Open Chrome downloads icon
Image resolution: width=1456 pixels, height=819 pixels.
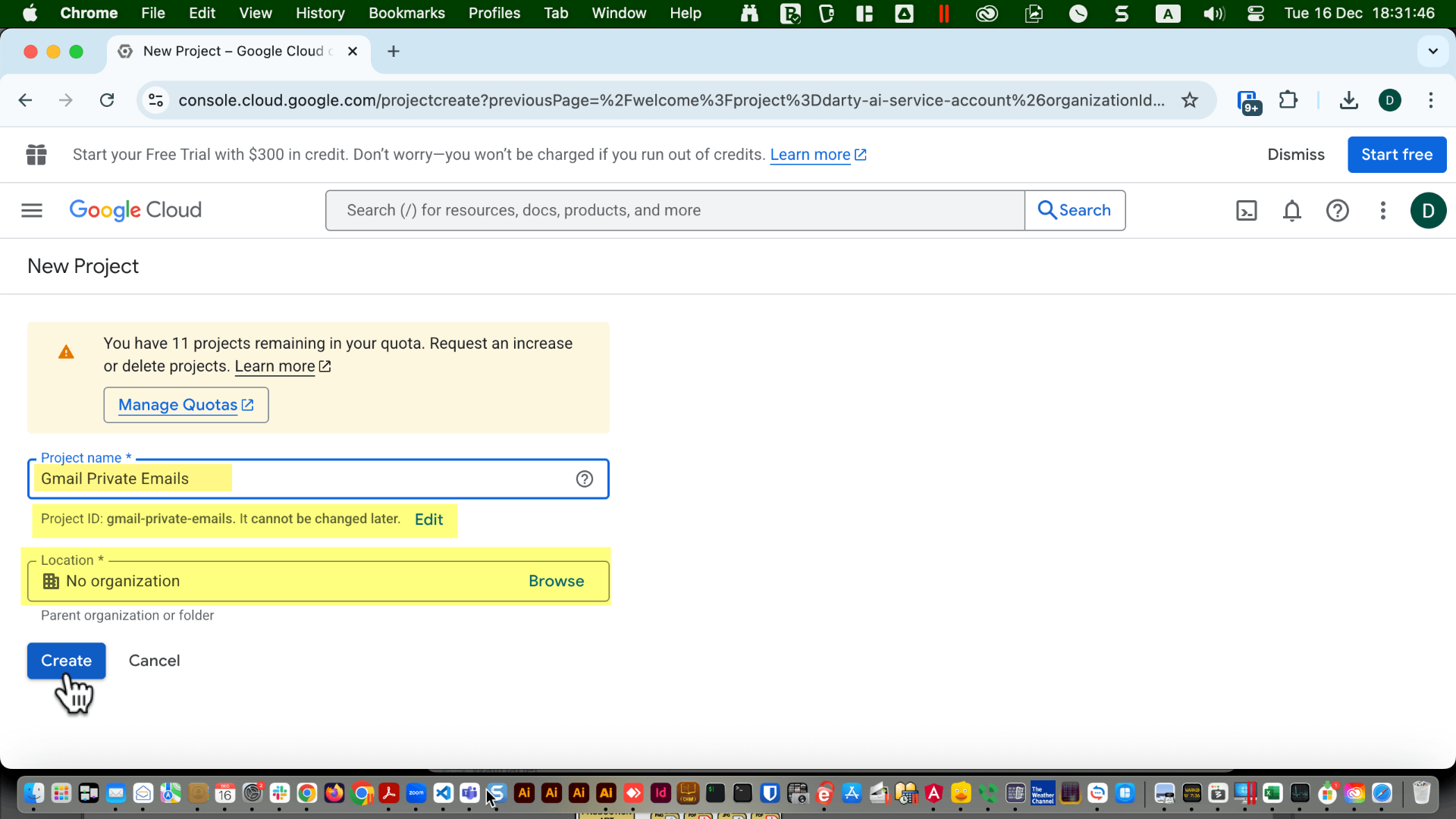coord(1348,99)
